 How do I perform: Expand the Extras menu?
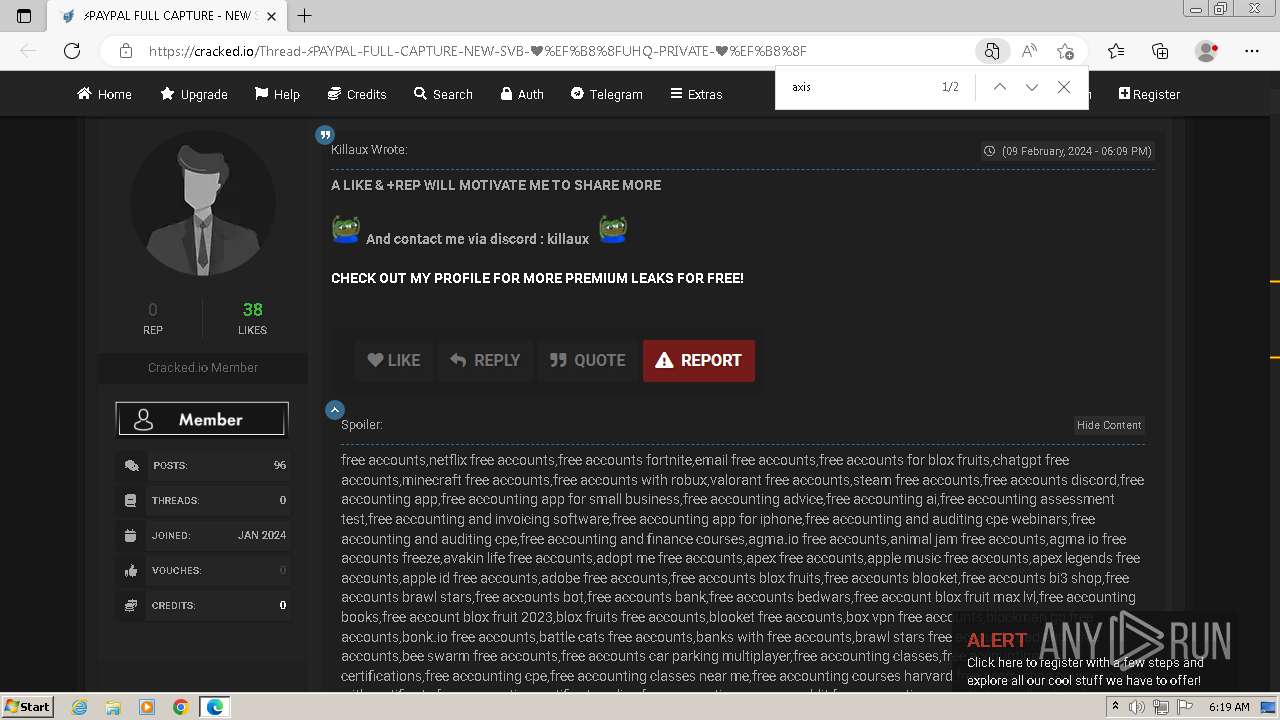tap(697, 94)
